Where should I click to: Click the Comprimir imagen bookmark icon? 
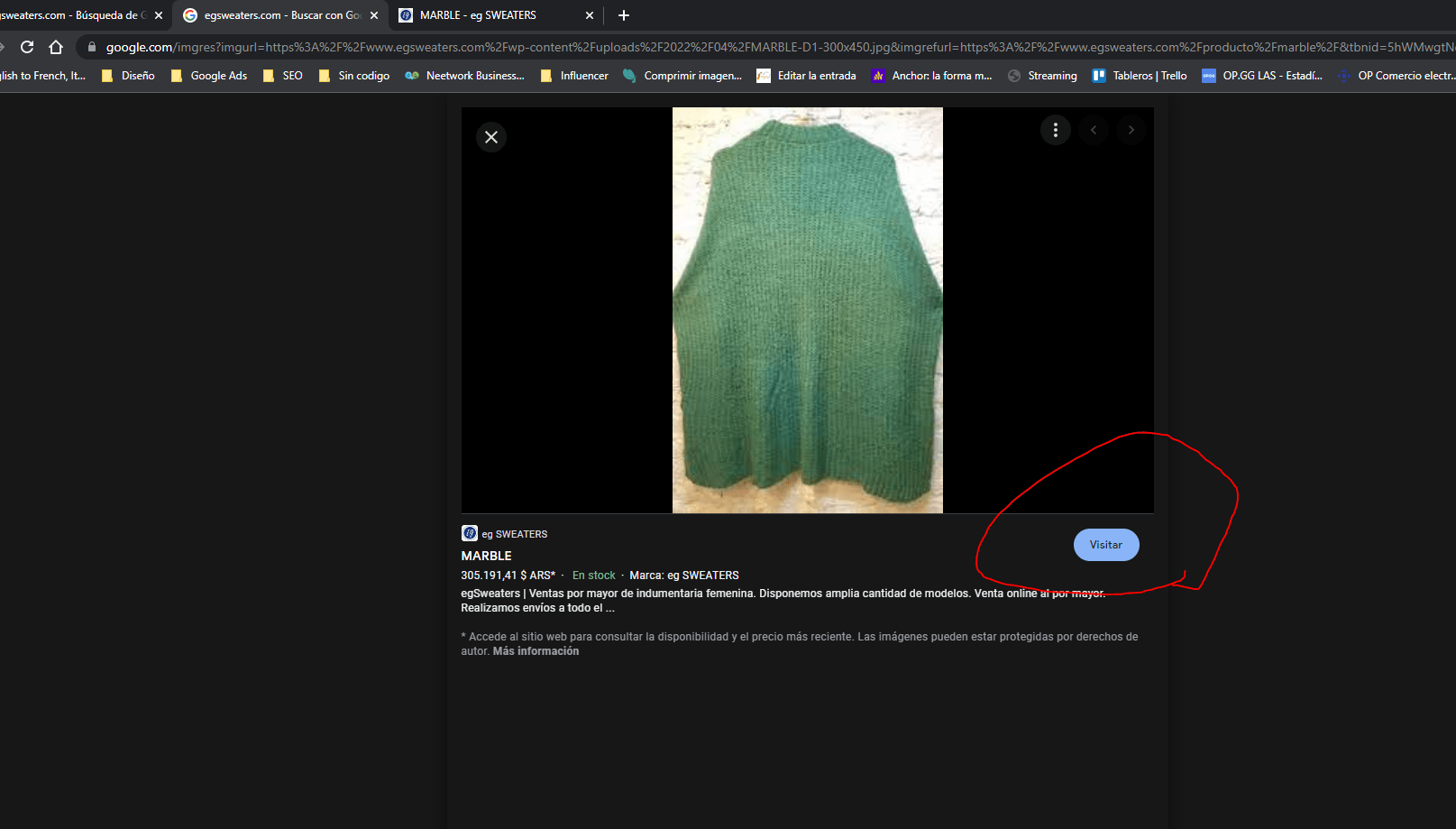(629, 76)
